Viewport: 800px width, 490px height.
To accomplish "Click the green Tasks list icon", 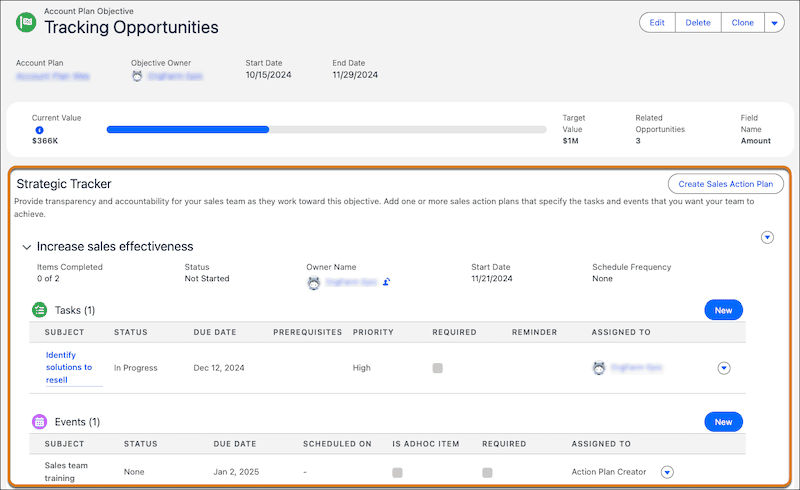I will pos(39,310).
